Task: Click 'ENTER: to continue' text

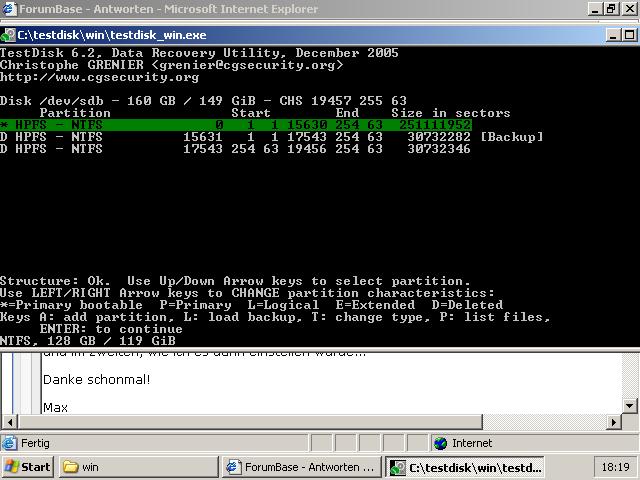Action: point(111,329)
